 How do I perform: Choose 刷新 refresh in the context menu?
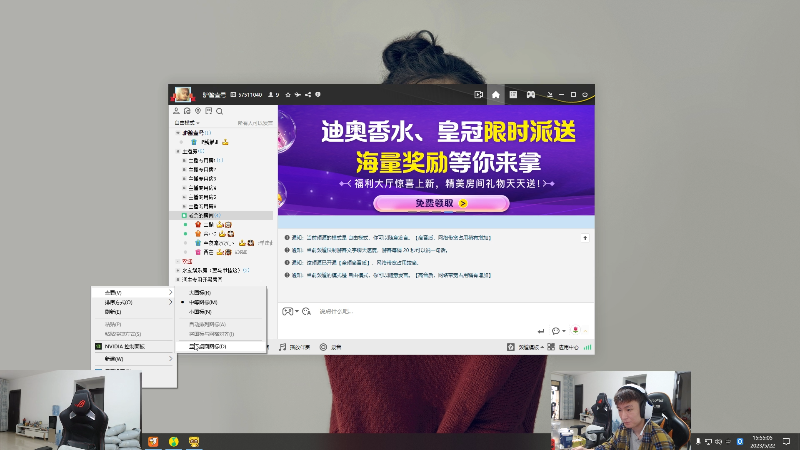click(134, 312)
